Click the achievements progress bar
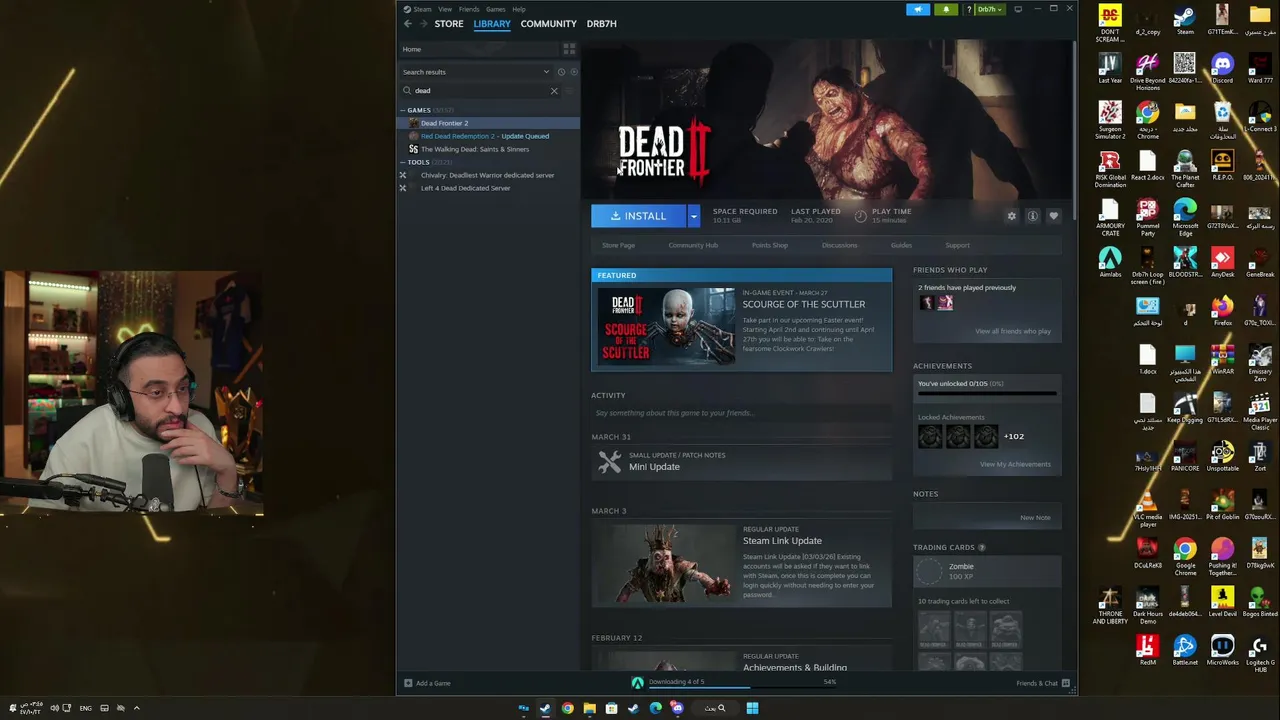The image size is (1280, 720). pyautogui.click(x=987, y=394)
